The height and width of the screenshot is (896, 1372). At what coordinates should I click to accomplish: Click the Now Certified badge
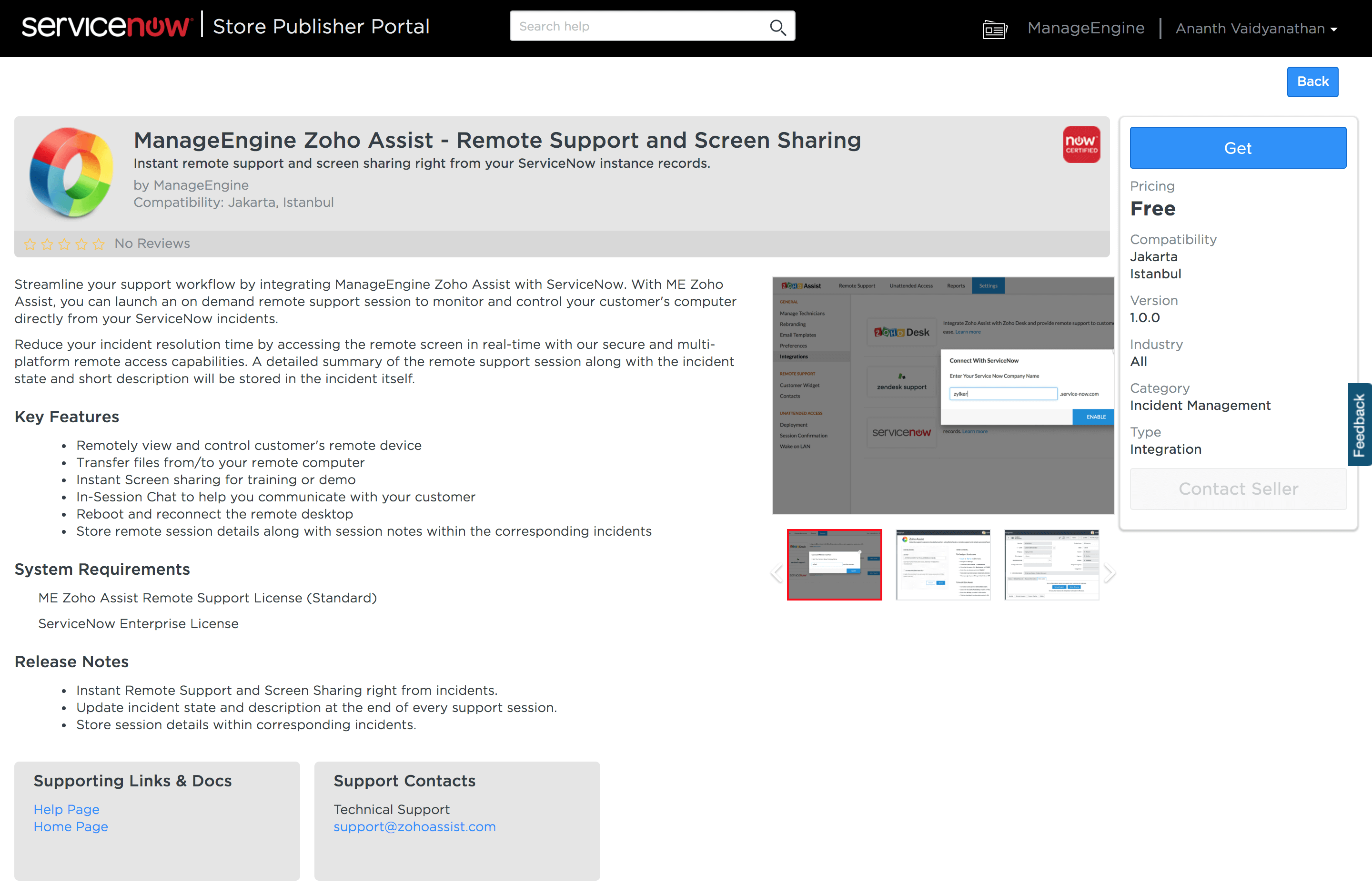(1081, 144)
